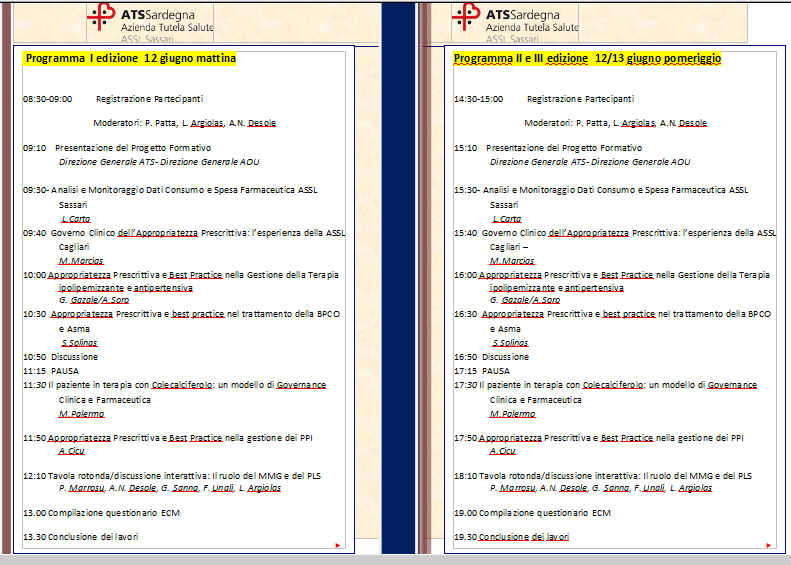Select the "08:30-09:00" Registrazione Partecipanti line
Image resolution: width=791 pixels, height=565 pixels.
[113, 99]
